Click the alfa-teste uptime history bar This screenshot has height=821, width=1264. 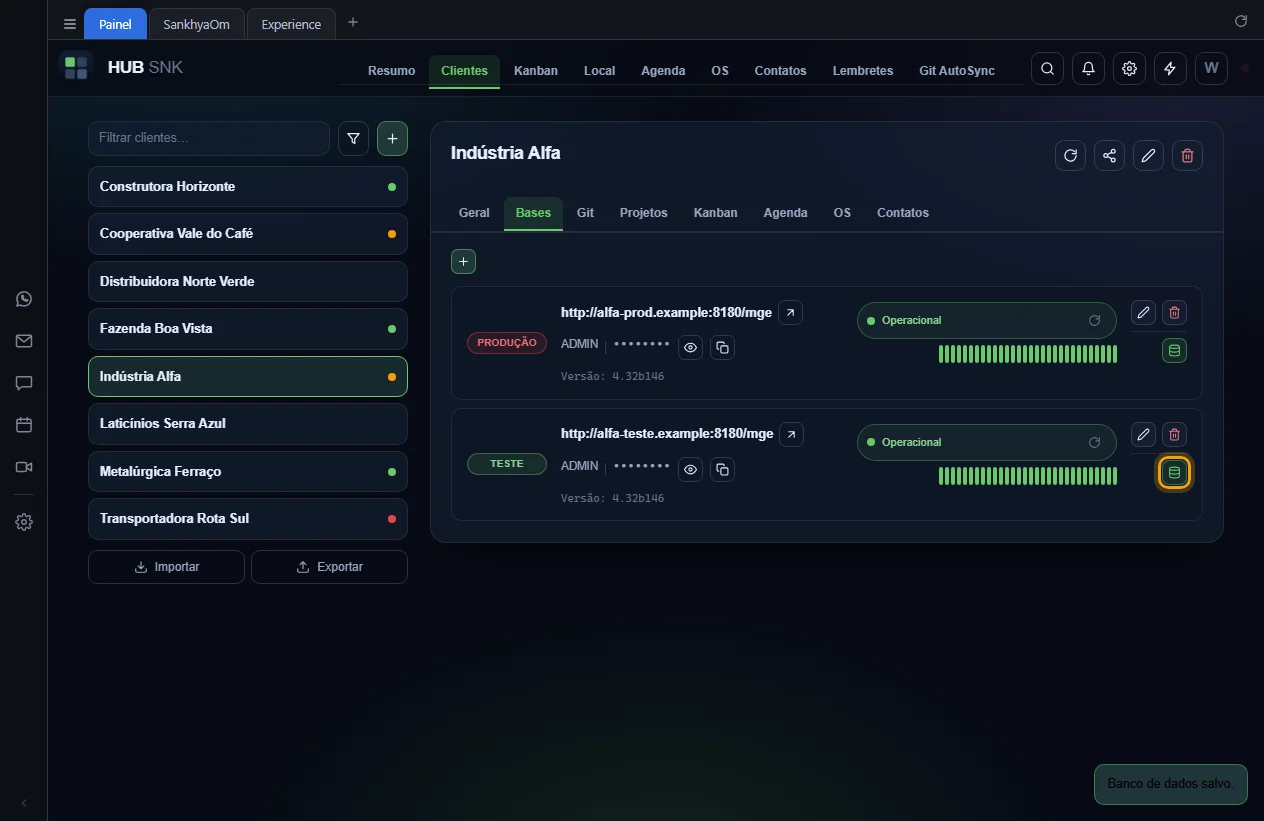click(1028, 476)
